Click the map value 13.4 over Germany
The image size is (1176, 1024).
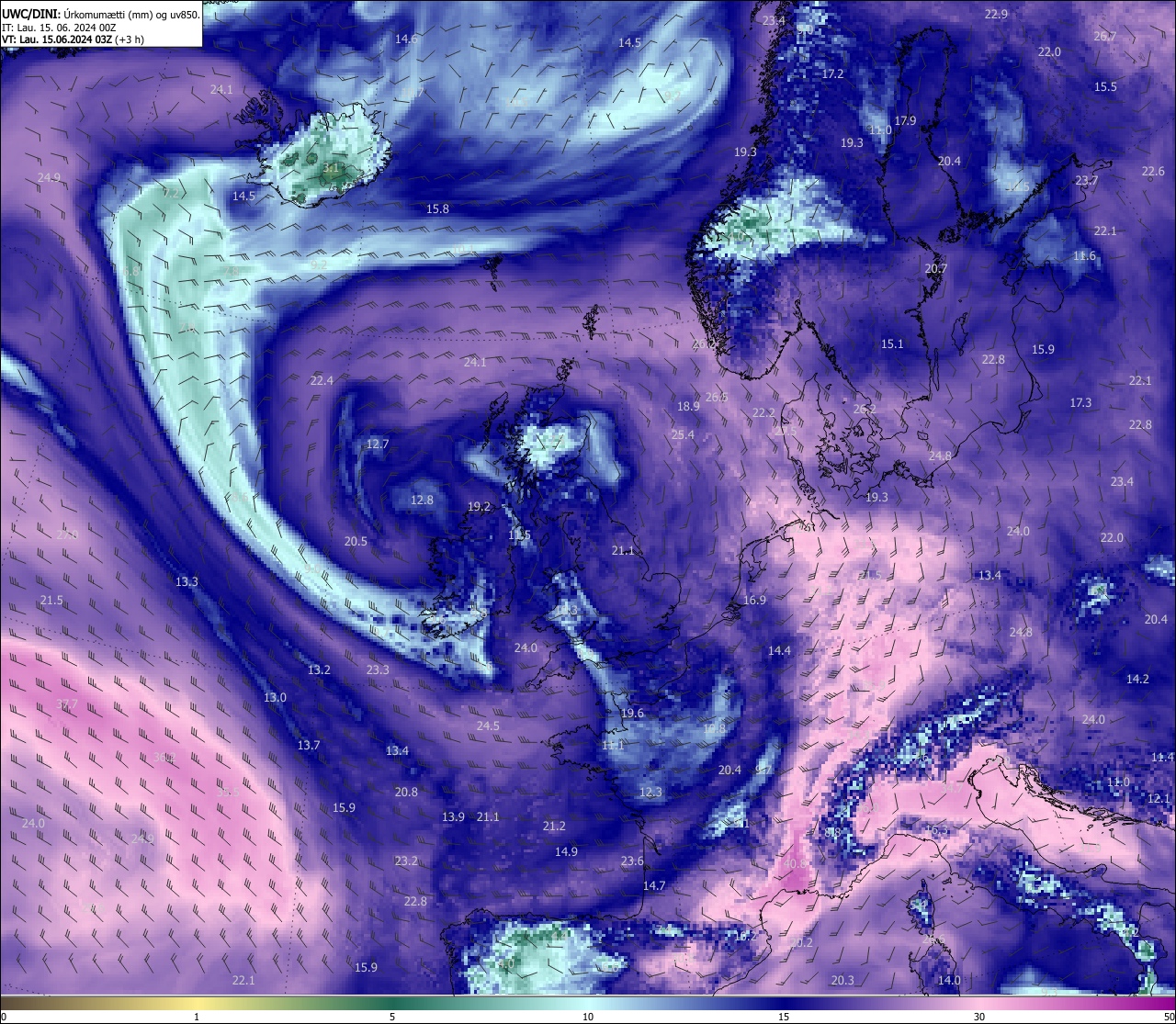989,575
